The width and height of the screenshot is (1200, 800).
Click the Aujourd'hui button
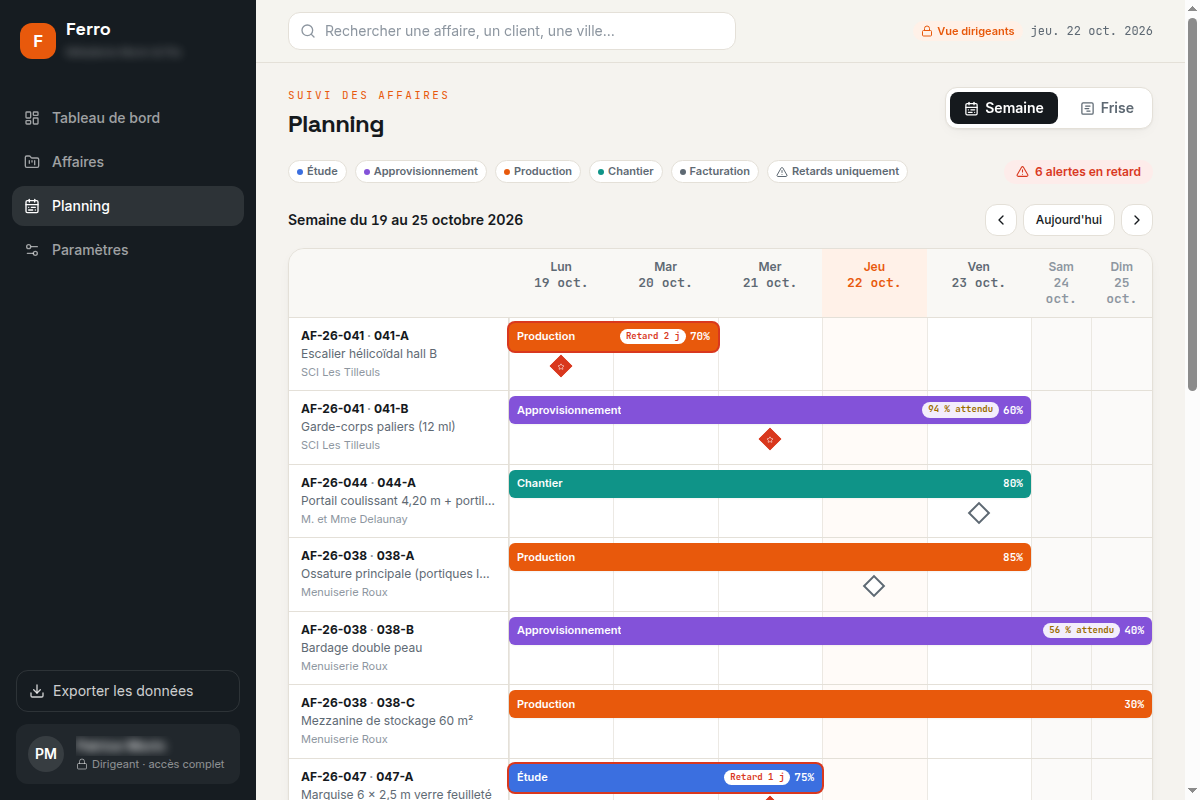(x=1069, y=220)
